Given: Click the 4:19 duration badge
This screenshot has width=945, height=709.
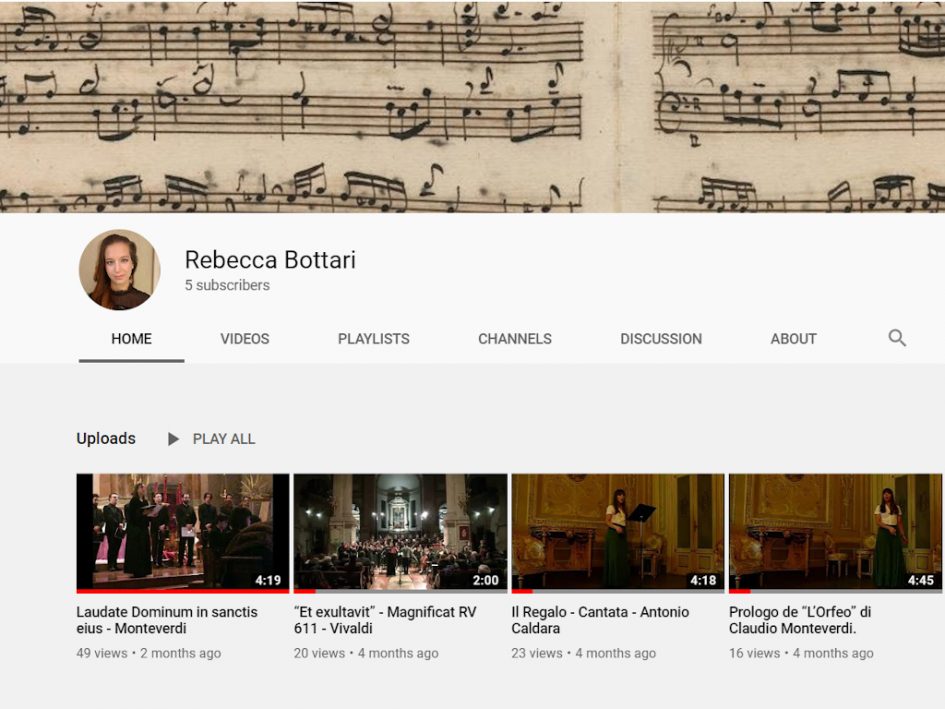Looking at the screenshot, I should click(268, 580).
